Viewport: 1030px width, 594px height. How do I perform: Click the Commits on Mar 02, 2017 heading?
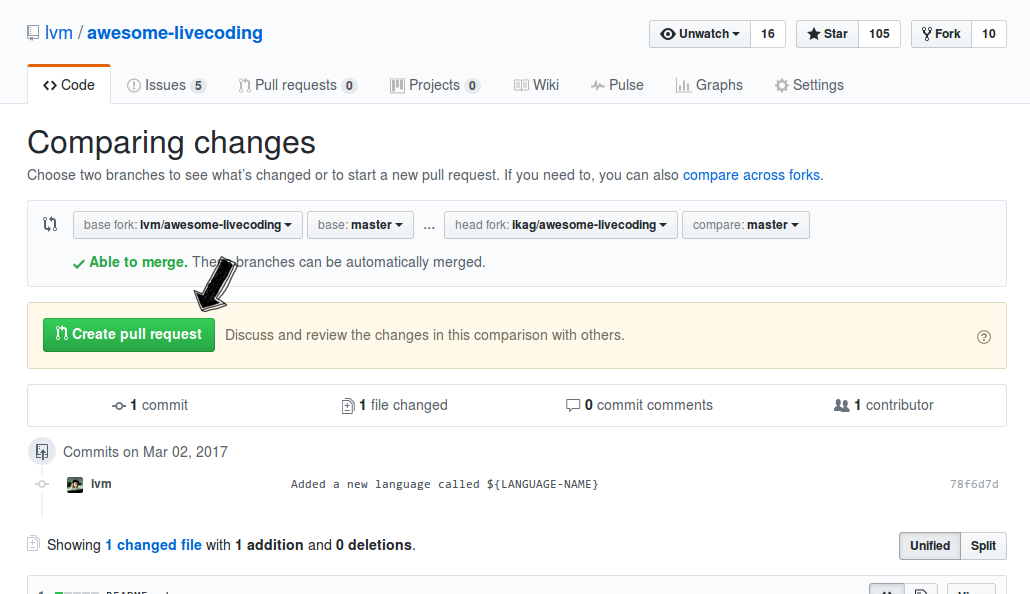pyautogui.click(x=145, y=452)
